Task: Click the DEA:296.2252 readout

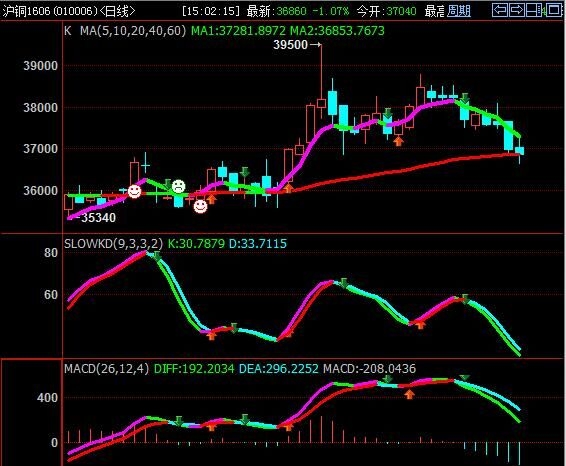Action: [x=279, y=369]
